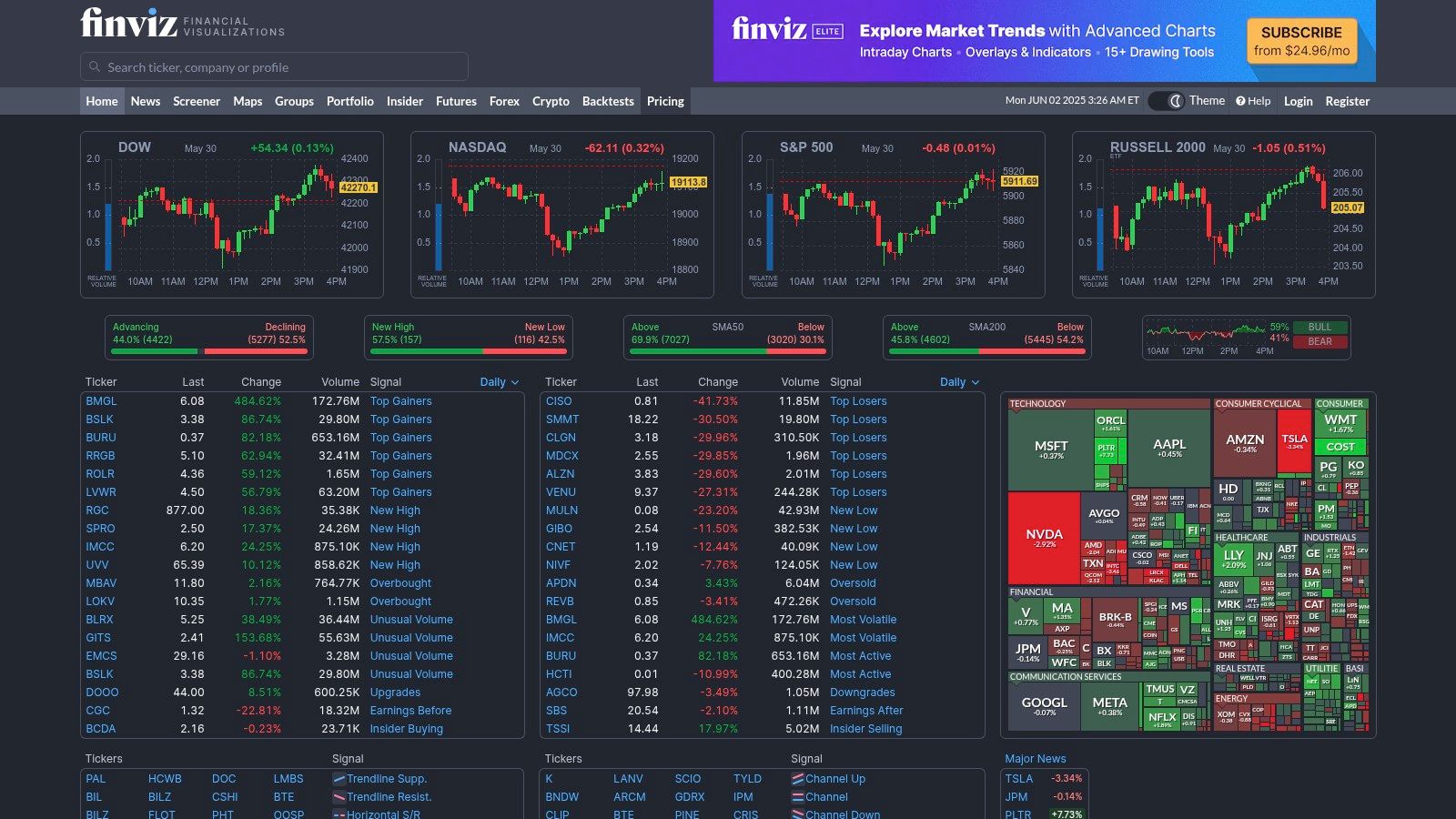This screenshot has height=819, width=1456.
Task: Open the Portfolio tab
Action: pyautogui.click(x=350, y=101)
